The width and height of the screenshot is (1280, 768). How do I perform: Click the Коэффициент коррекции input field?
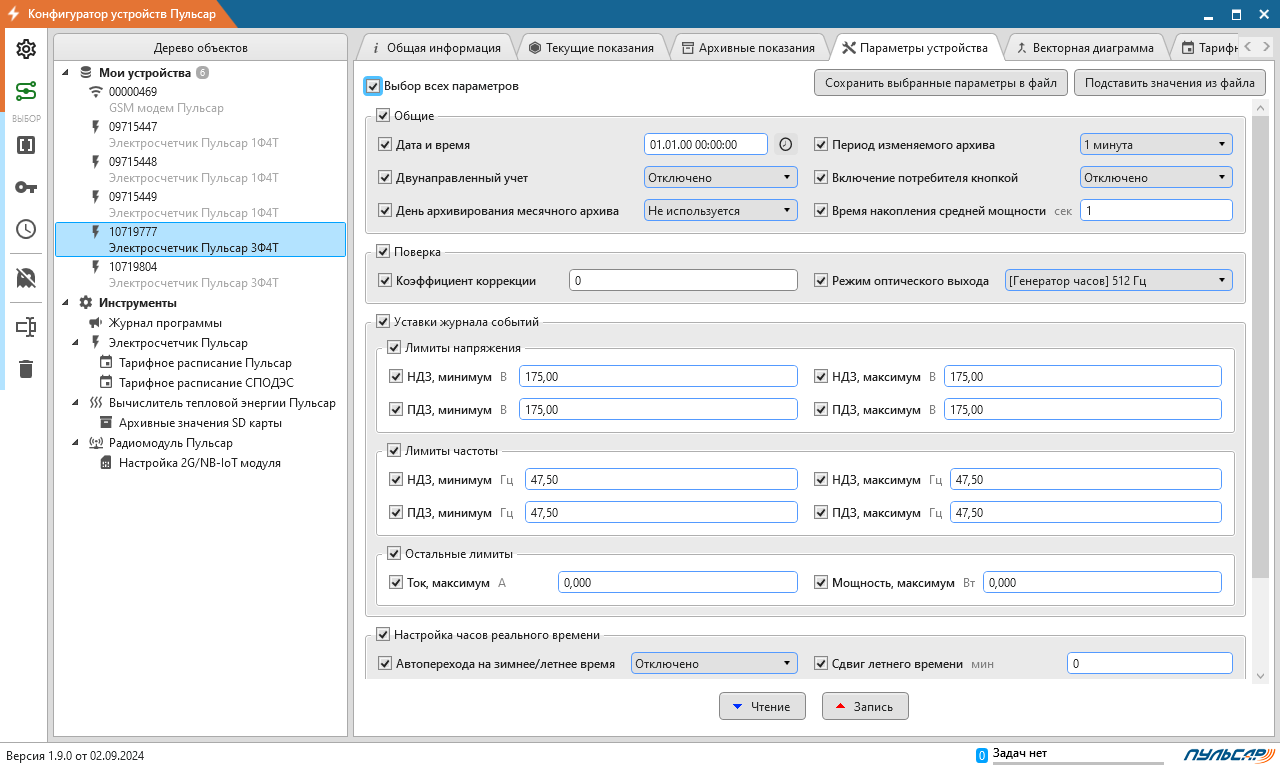pyautogui.click(x=683, y=281)
